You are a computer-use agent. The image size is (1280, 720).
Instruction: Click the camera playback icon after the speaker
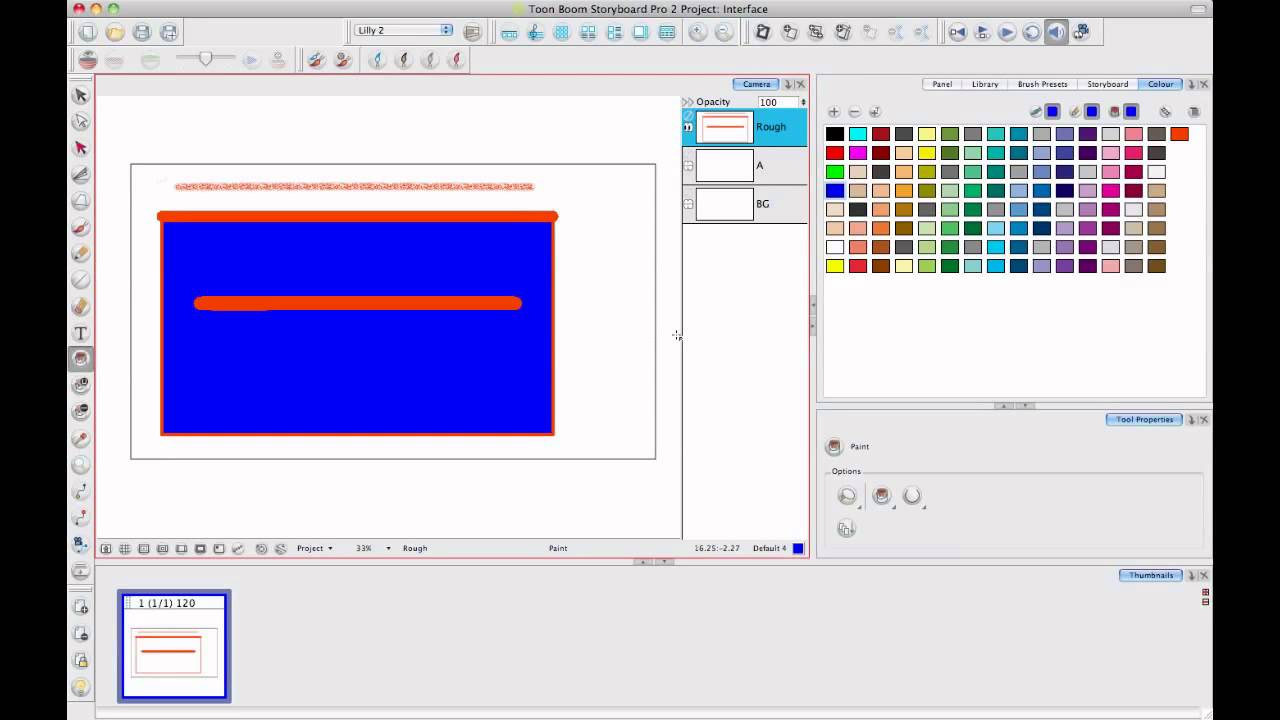tap(1081, 32)
